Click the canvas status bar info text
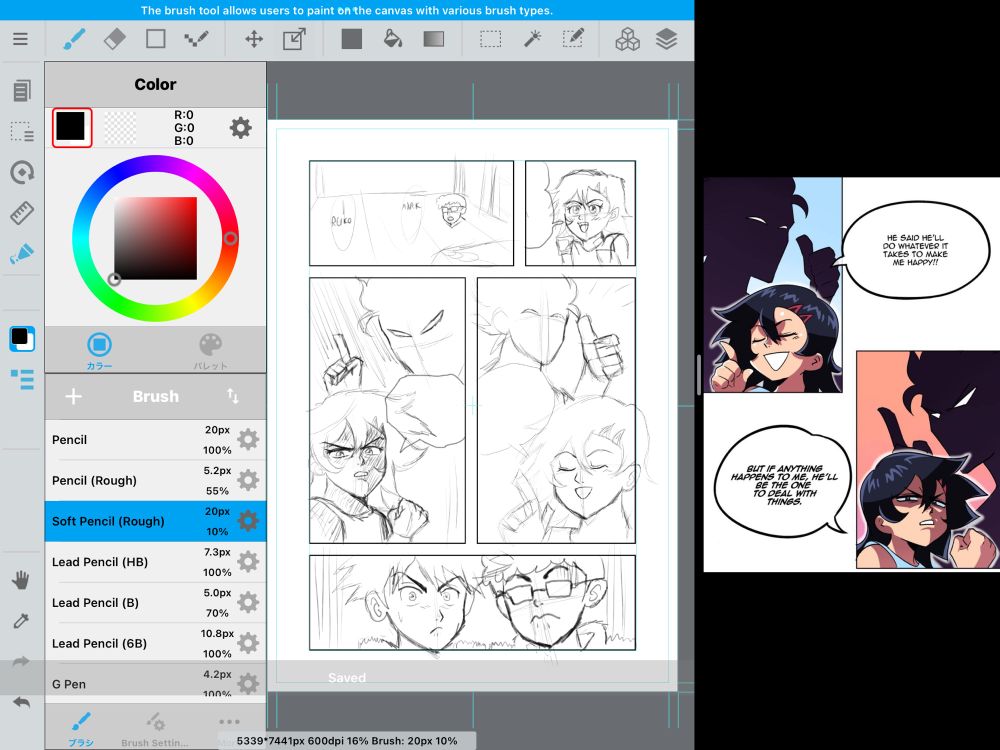The height and width of the screenshot is (750, 1000). [x=346, y=740]
